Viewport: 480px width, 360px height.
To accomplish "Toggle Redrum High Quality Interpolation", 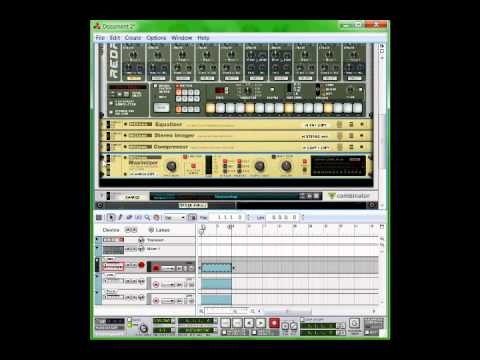I will (x=111, y=103).
